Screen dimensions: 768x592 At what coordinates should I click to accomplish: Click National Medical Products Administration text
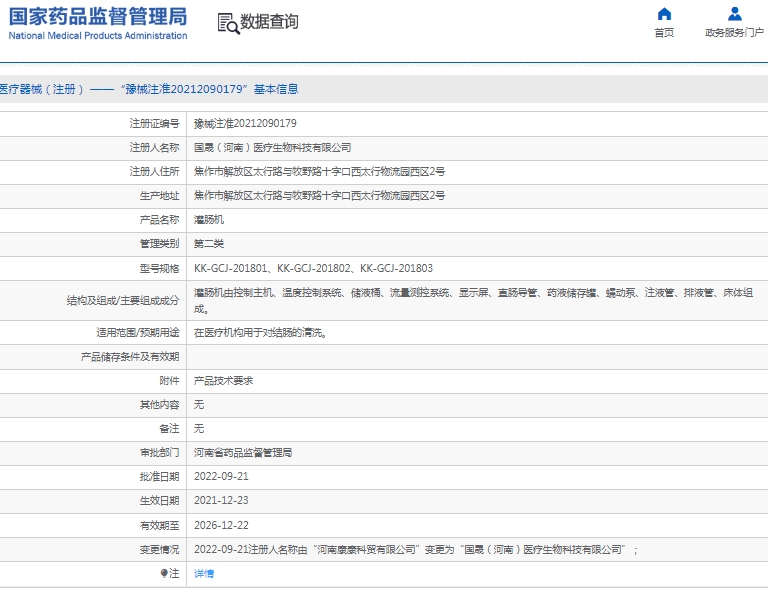pos(97,36)
